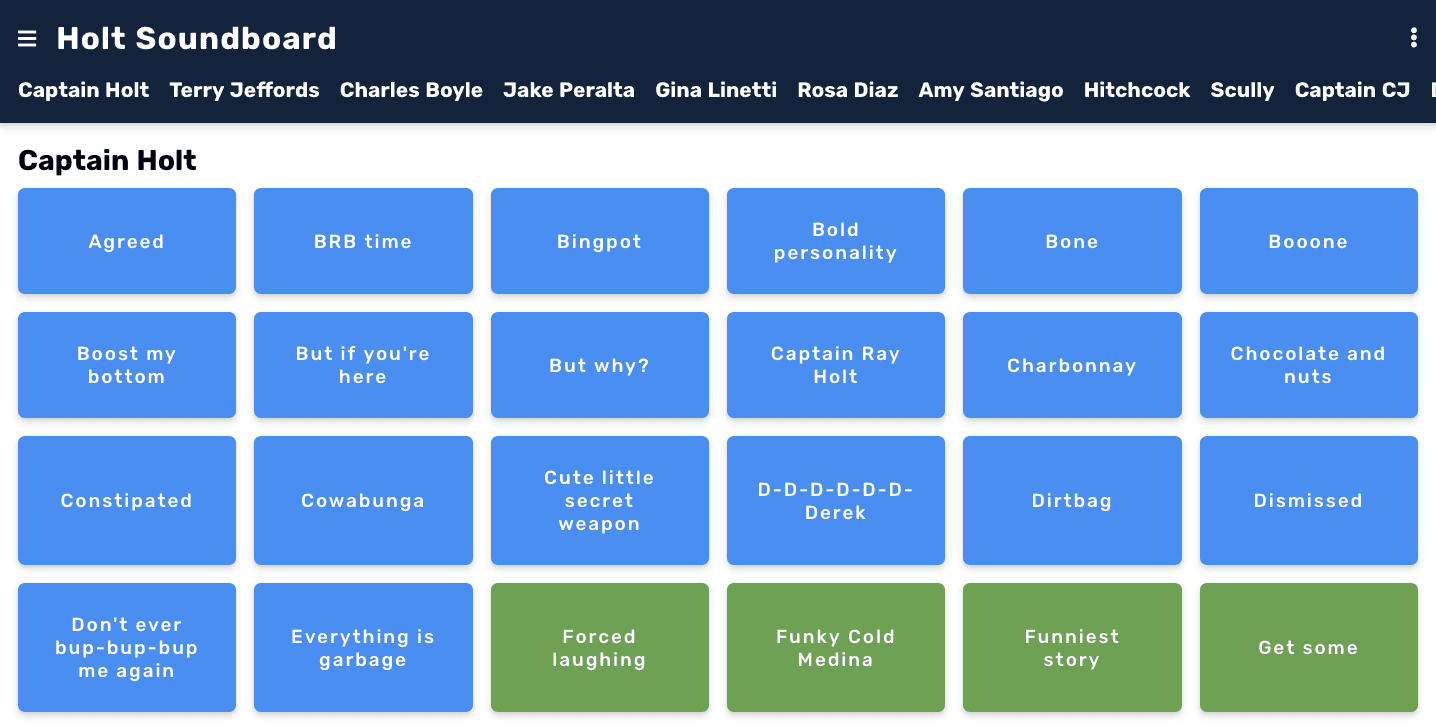The height and width of the screenshot is (727, 1436).
Task: Go to Rosa Diaz sounds
Action: click(847, 90)
